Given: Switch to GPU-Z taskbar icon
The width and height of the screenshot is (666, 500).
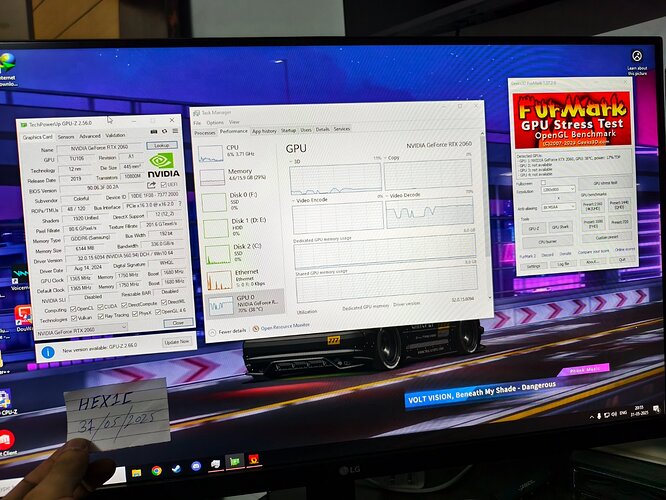Looking at the screenshot, I should tap(235, 461).
